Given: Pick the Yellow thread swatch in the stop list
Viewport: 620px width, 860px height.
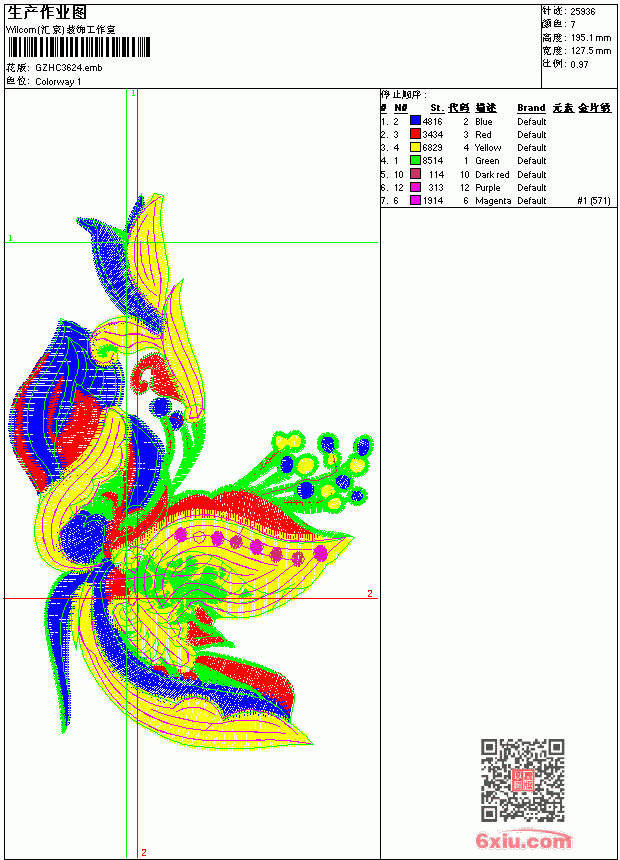Looking at the screenshot, I should tap(415, 147).
